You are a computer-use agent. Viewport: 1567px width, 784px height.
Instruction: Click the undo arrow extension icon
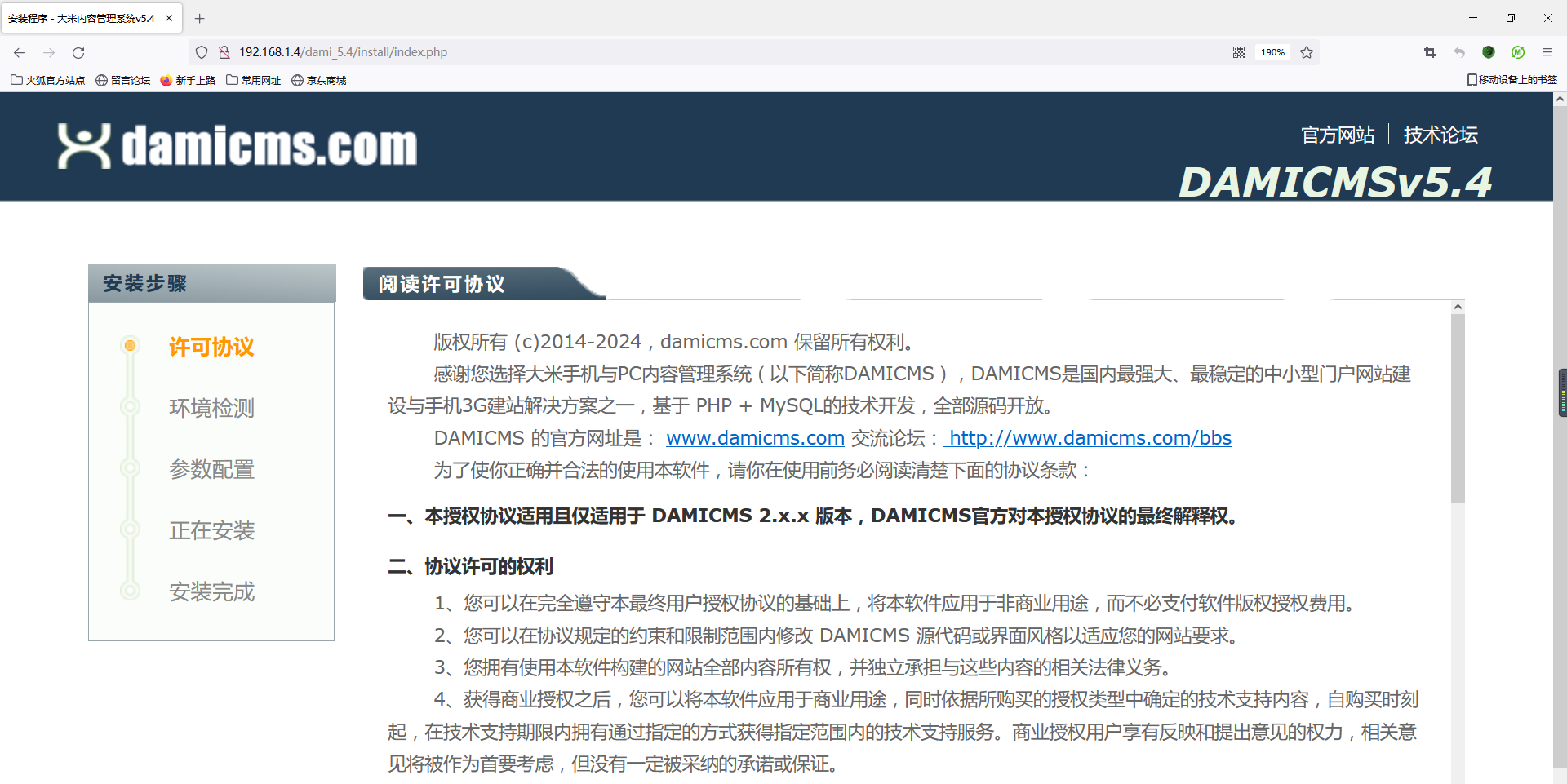[1458, 51]
